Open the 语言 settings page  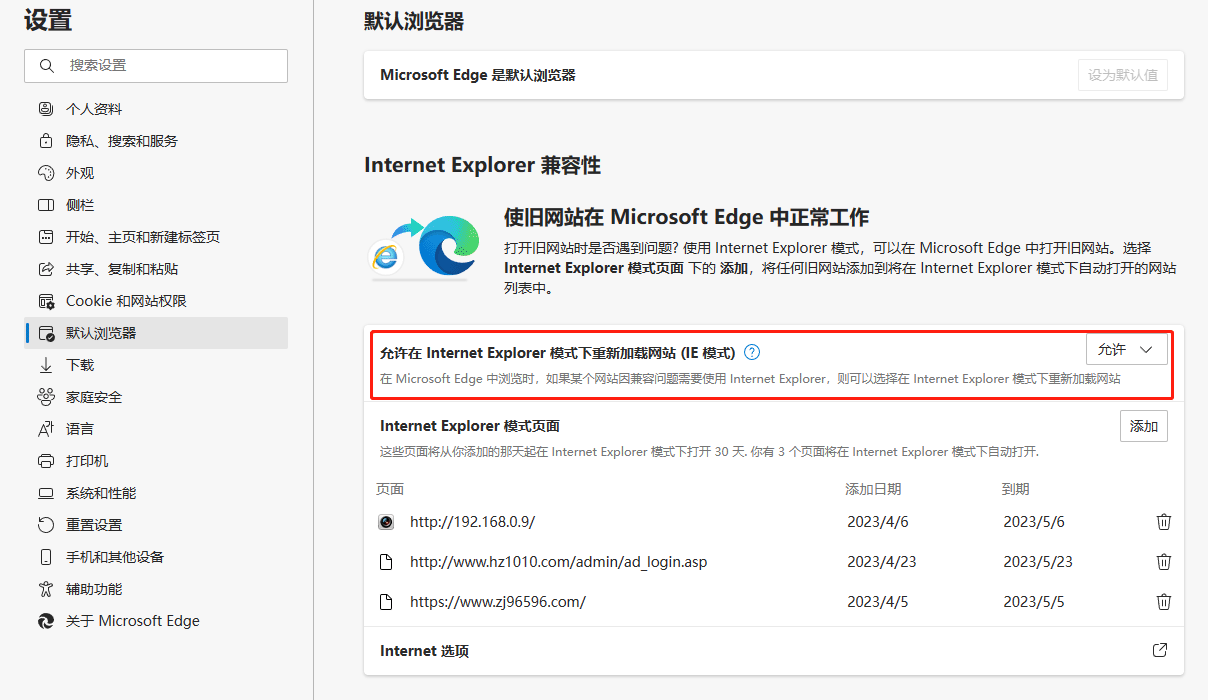156,429
